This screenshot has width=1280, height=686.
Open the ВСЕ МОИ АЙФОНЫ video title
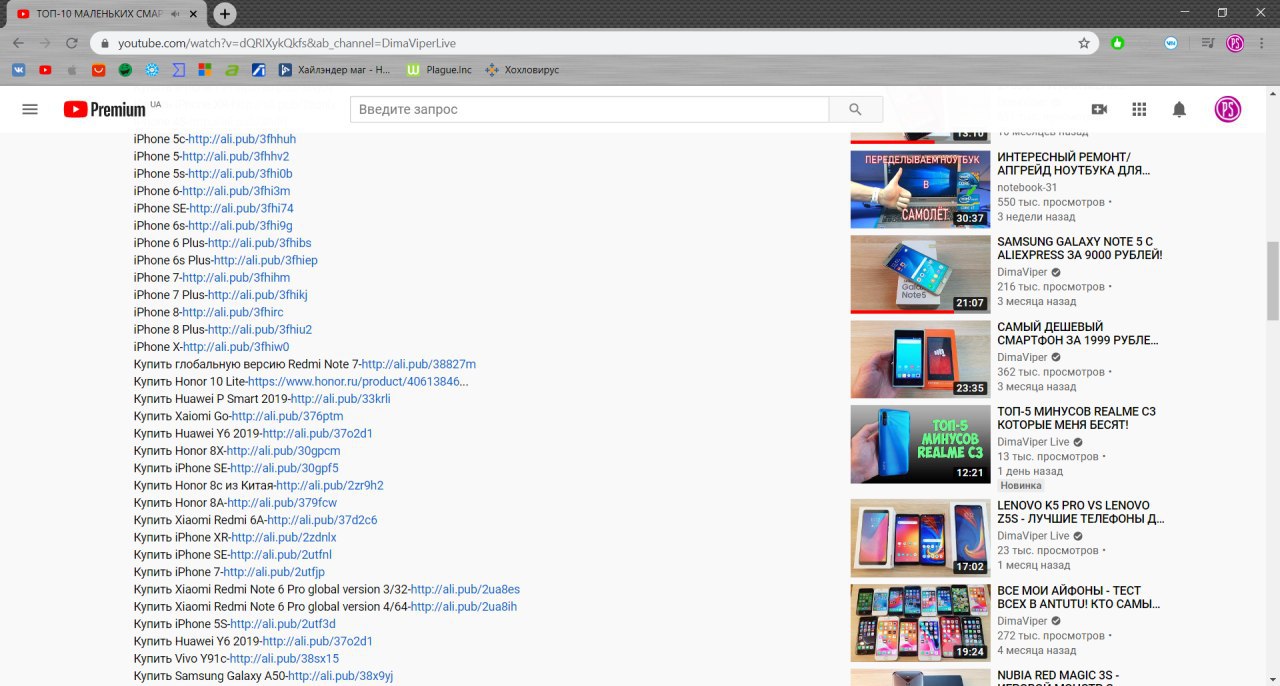tap(1081, 597)
